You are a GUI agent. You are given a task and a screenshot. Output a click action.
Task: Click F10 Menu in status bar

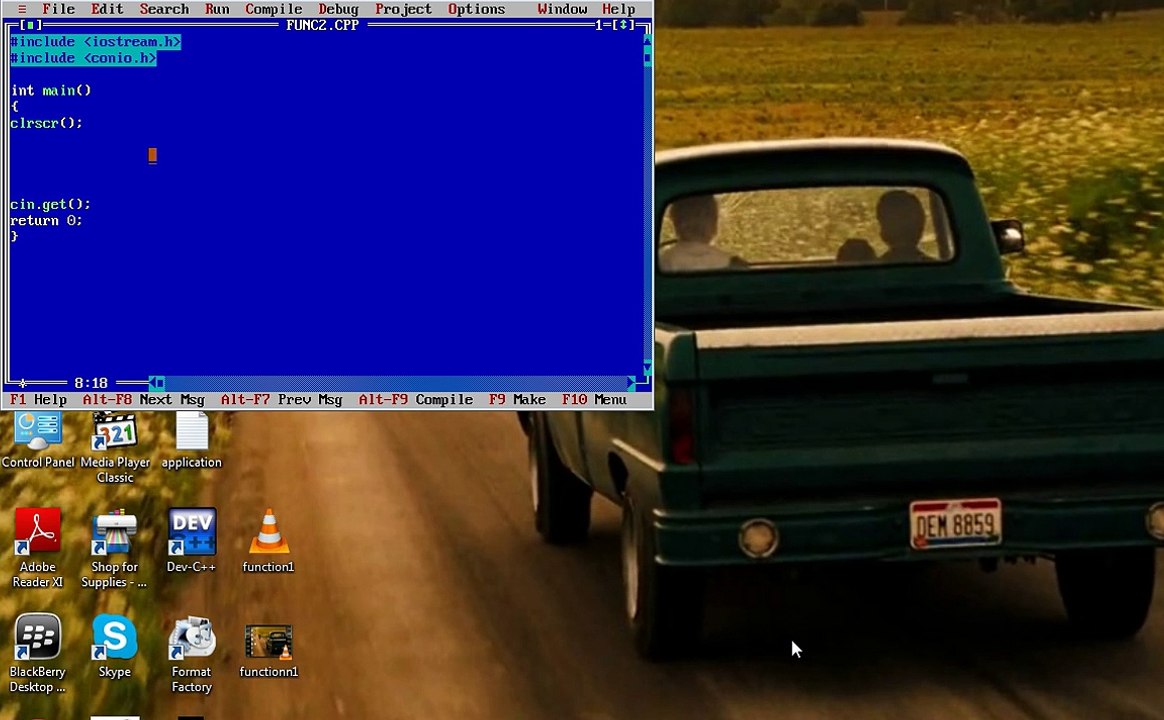click(594, 399)
